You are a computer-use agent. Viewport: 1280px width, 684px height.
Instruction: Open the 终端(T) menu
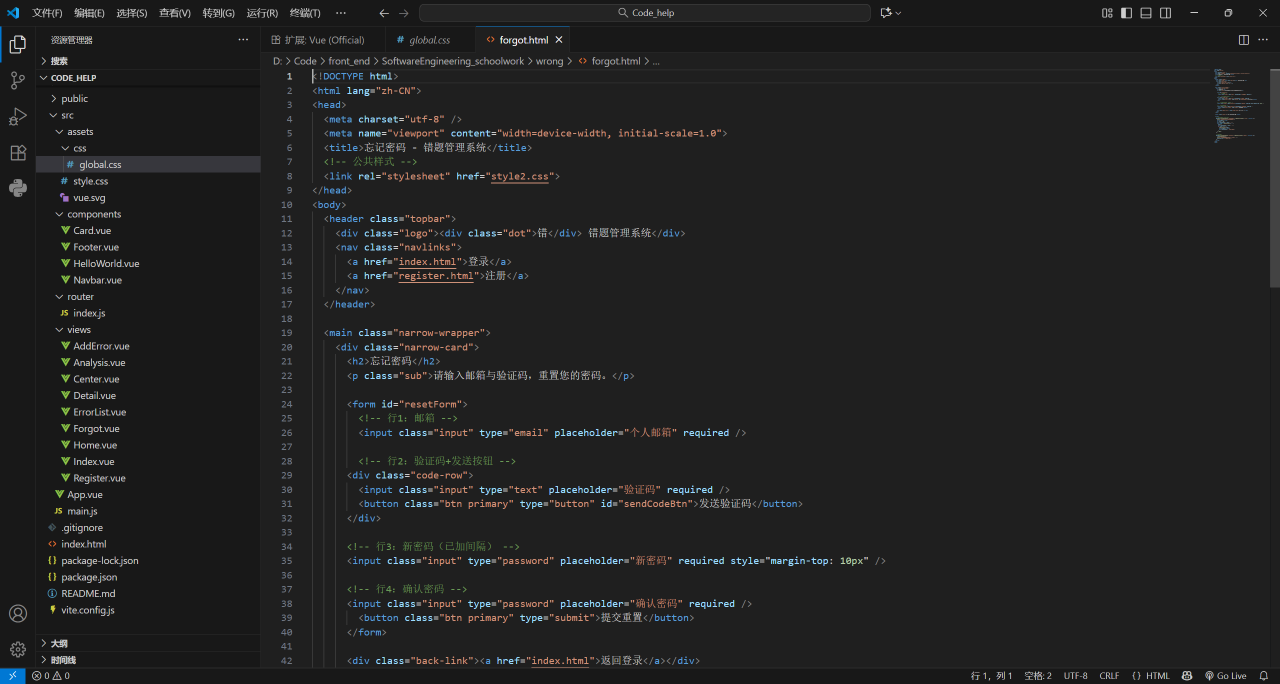(305, 13)
